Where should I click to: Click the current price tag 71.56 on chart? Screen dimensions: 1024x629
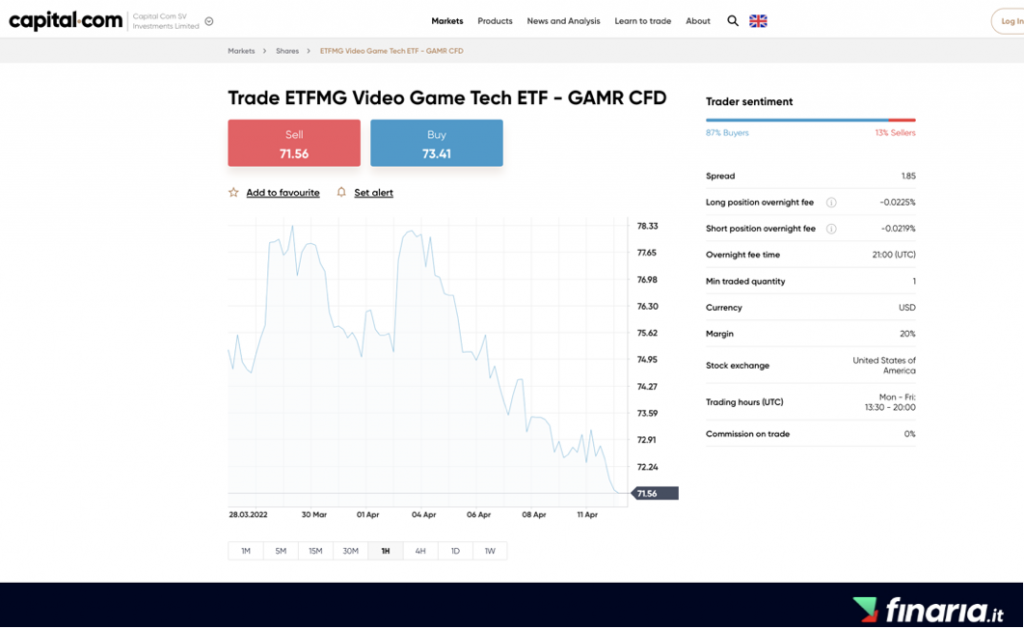[655, 494]
